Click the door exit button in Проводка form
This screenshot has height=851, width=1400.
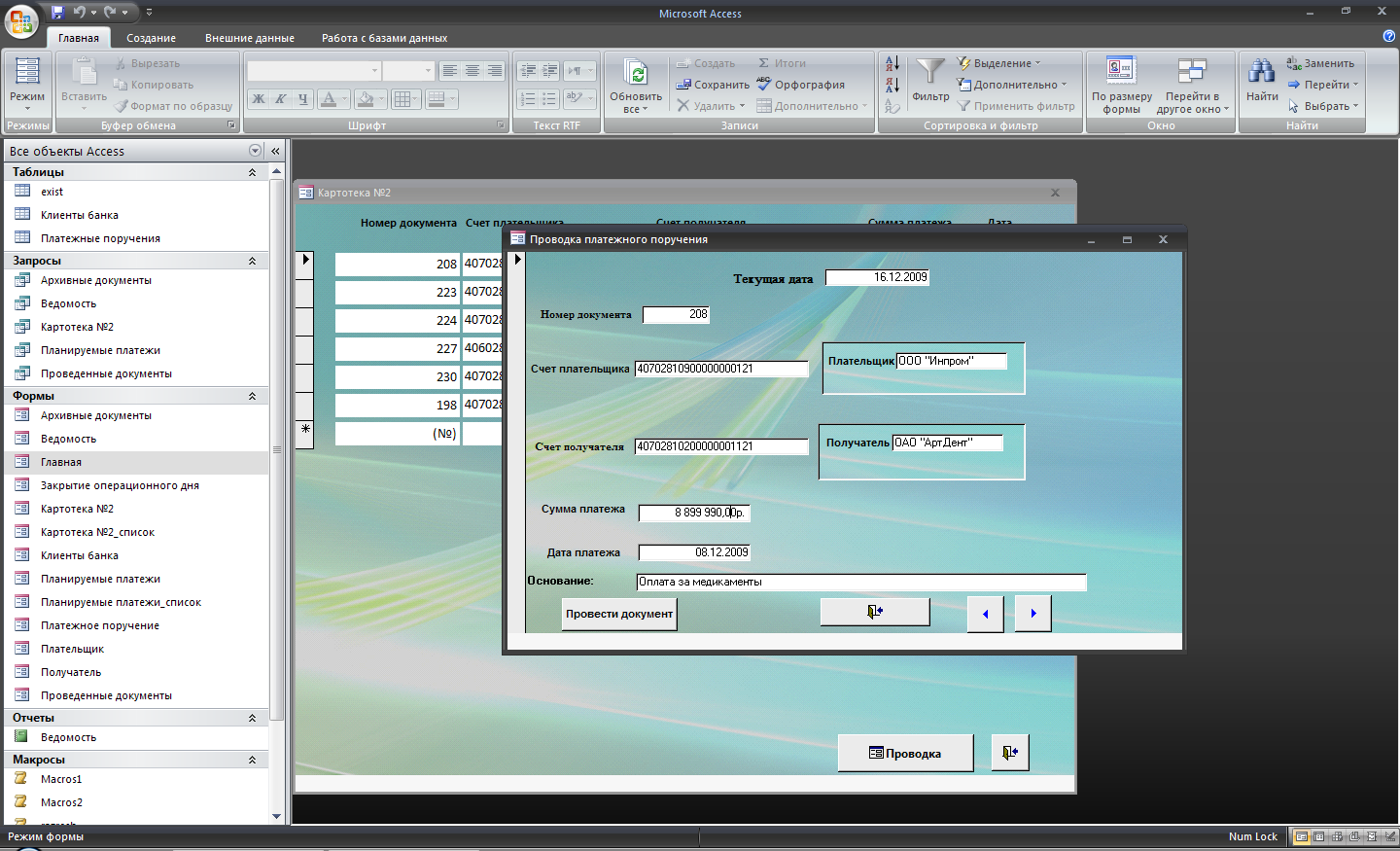pyautogui.click(x=875, y=612)
